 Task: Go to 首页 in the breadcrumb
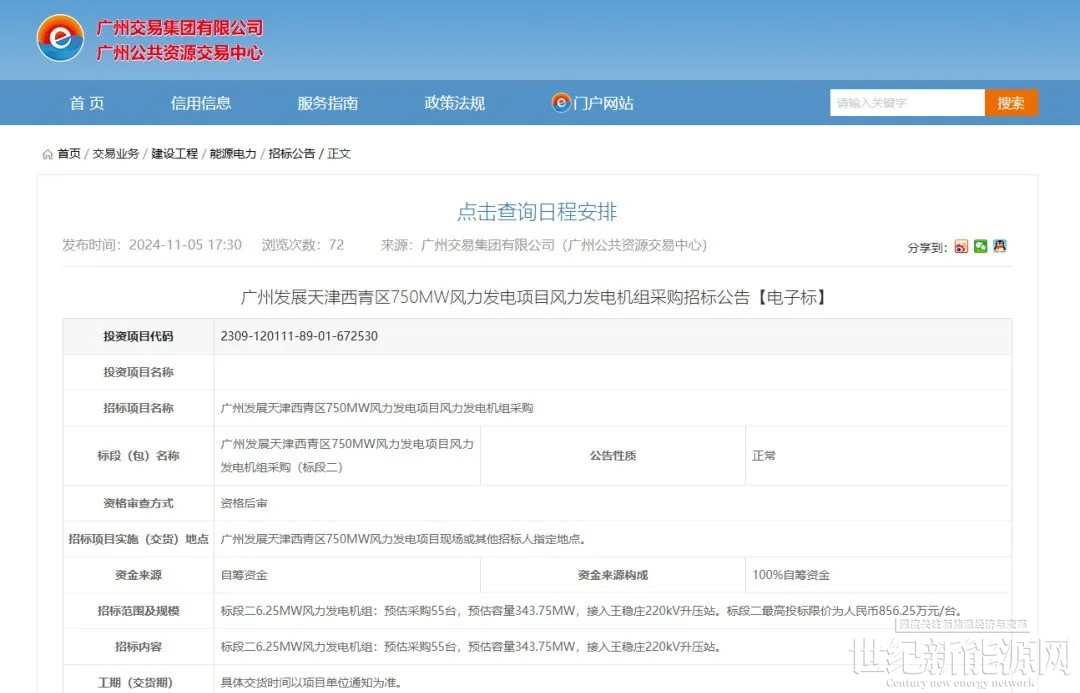click(69, 154)
